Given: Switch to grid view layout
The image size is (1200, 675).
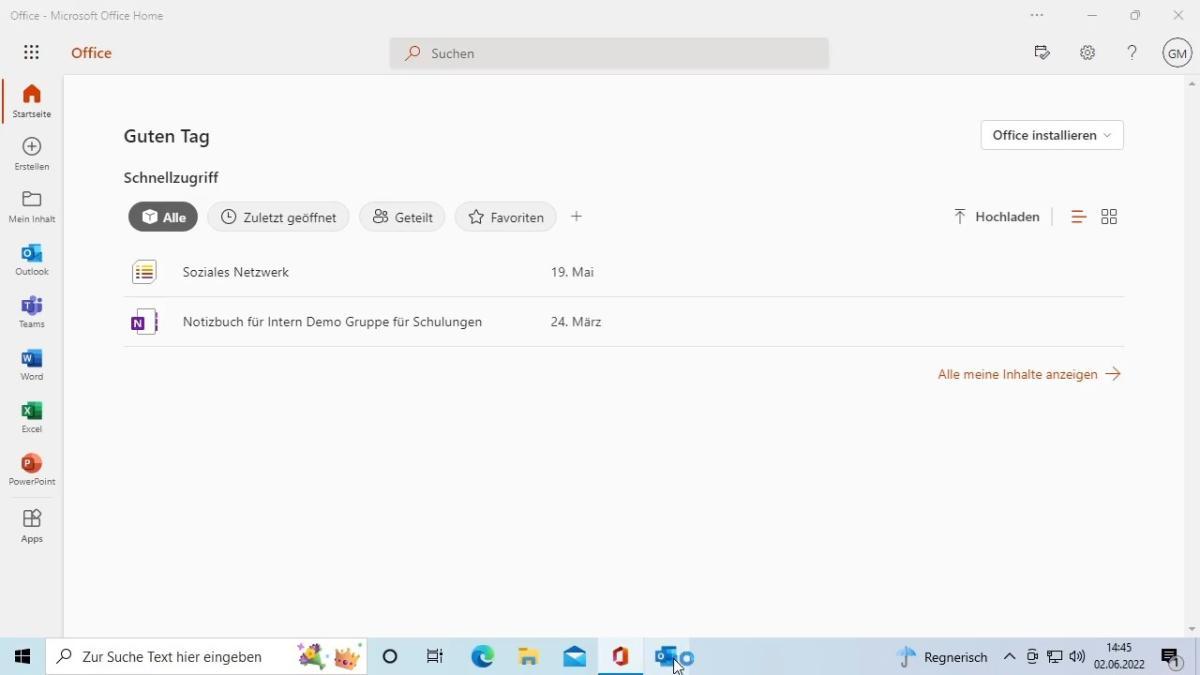Looking at the screenshot, I should [x=1109, y=217].
